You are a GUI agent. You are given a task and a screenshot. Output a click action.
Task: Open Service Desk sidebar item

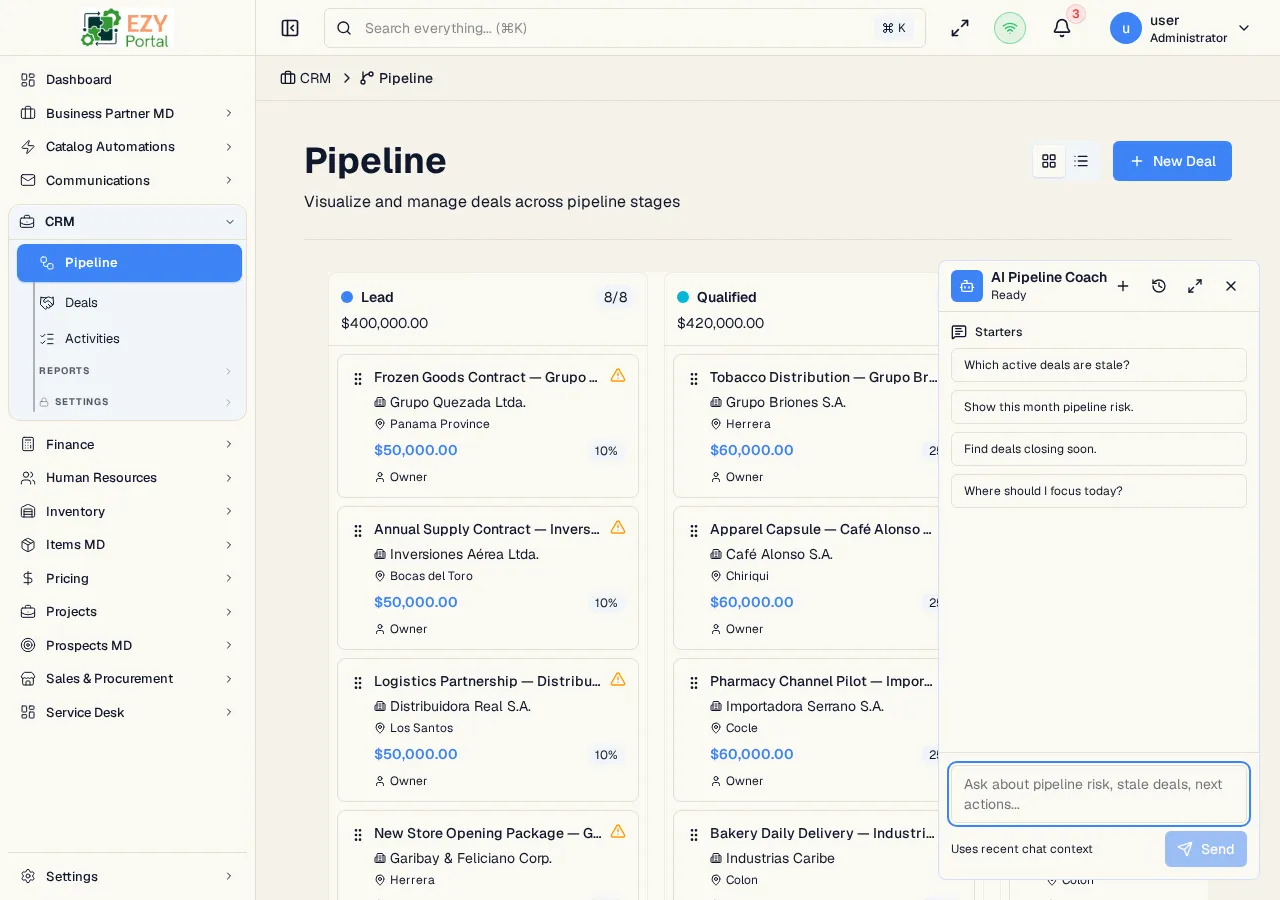tap(127, 712)
